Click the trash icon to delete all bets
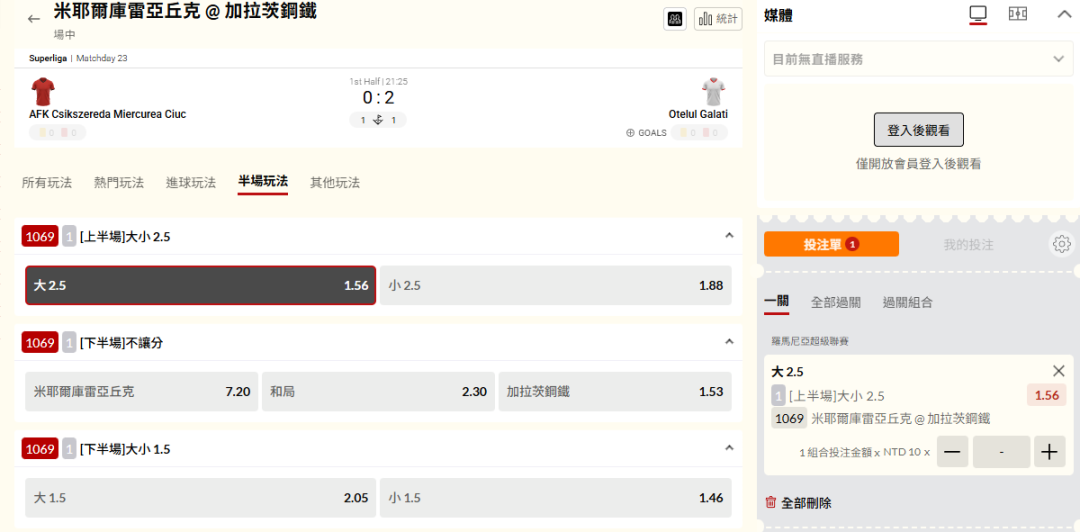The width and height of the screenshot is (1080, 532). tap(770, 502)
